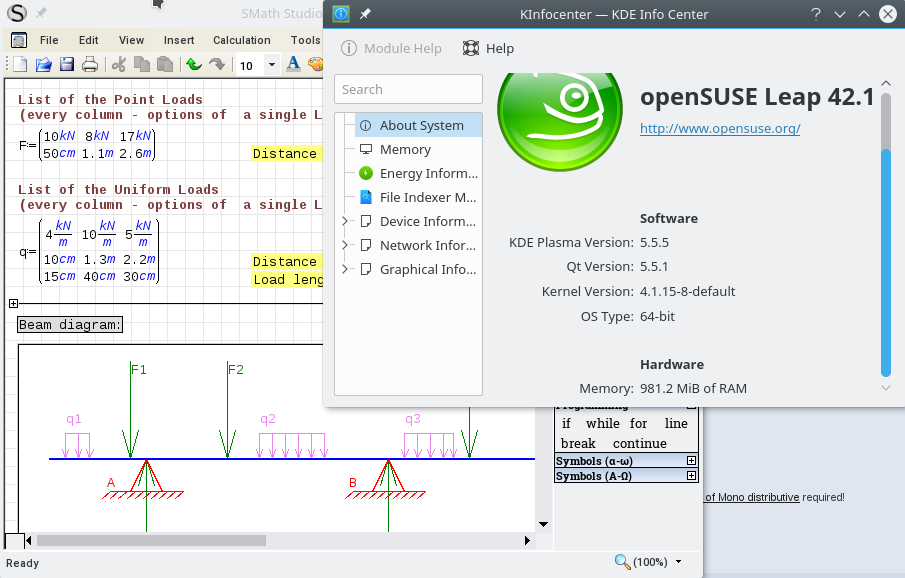The width and height of the screenshot is (905, 578).
Task: Click the Redo arrow icon
Action: tap(216, 65)
